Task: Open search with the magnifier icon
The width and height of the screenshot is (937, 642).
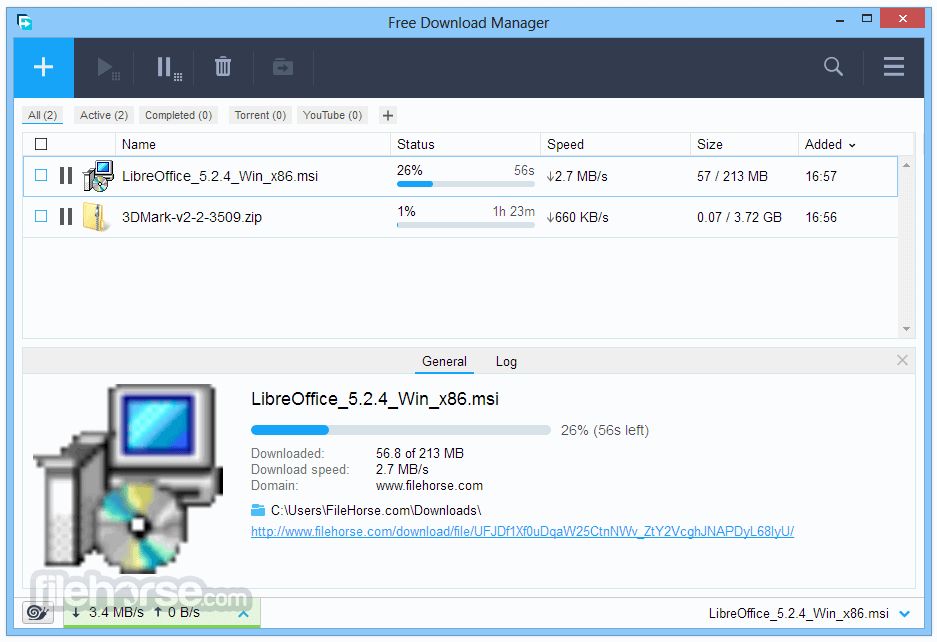Action: (x=833, y=66)
